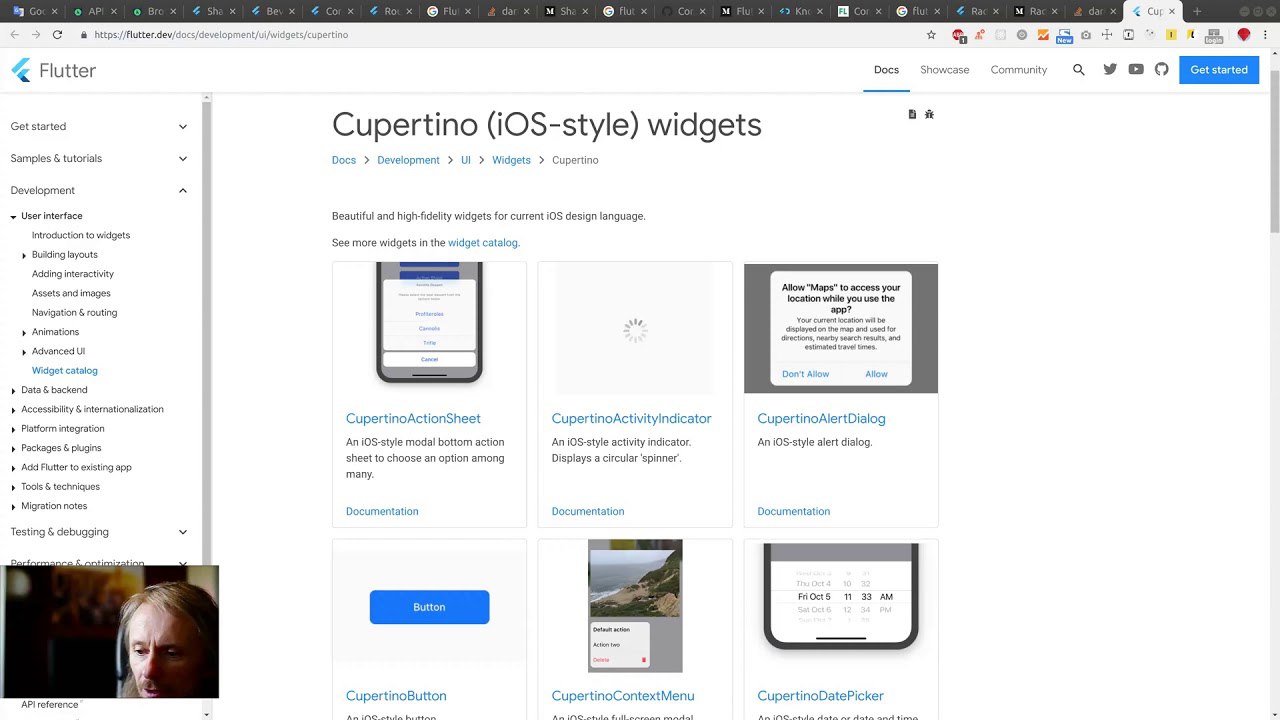Open Migration notes in sidebar
Image resolution: width=1280 pixels, height=720 pixels.
click(x=54, y=506)
